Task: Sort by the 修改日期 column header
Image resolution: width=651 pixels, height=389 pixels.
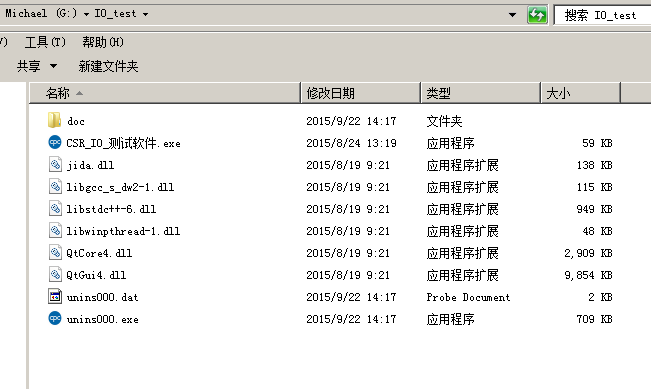Action: coord(360,93)
